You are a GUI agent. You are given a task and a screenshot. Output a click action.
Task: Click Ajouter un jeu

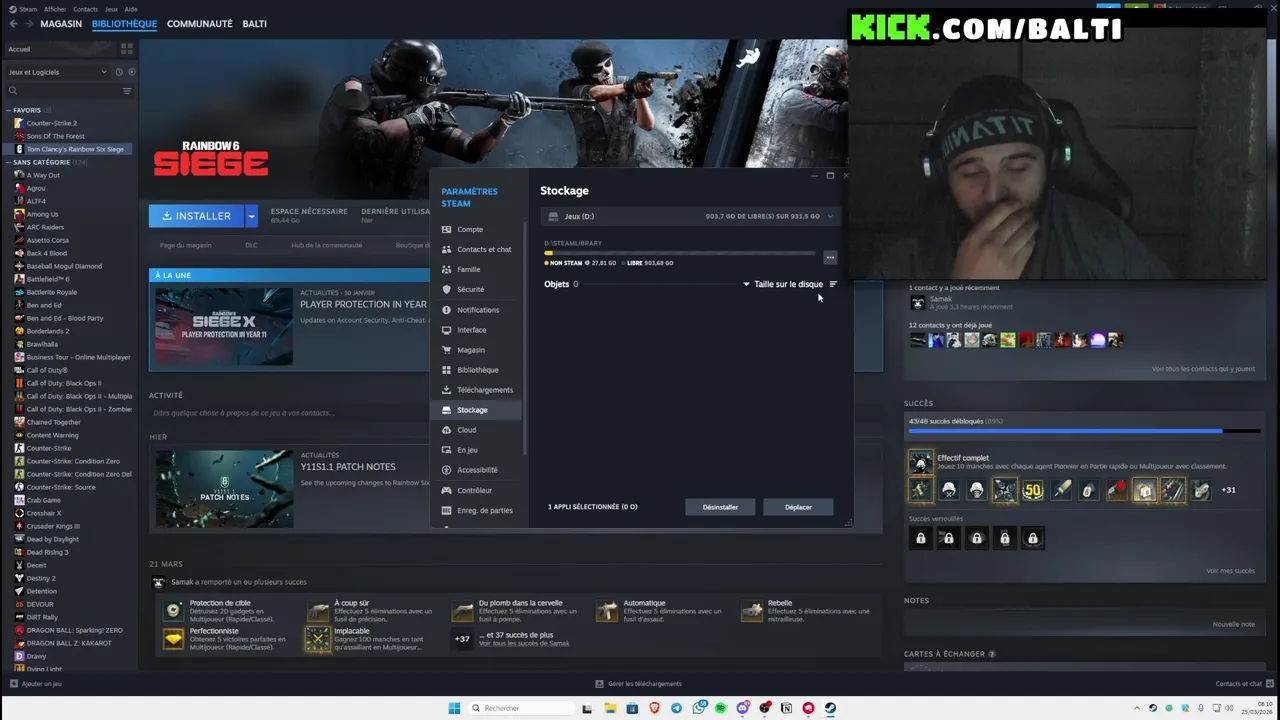tap(35, 684)
